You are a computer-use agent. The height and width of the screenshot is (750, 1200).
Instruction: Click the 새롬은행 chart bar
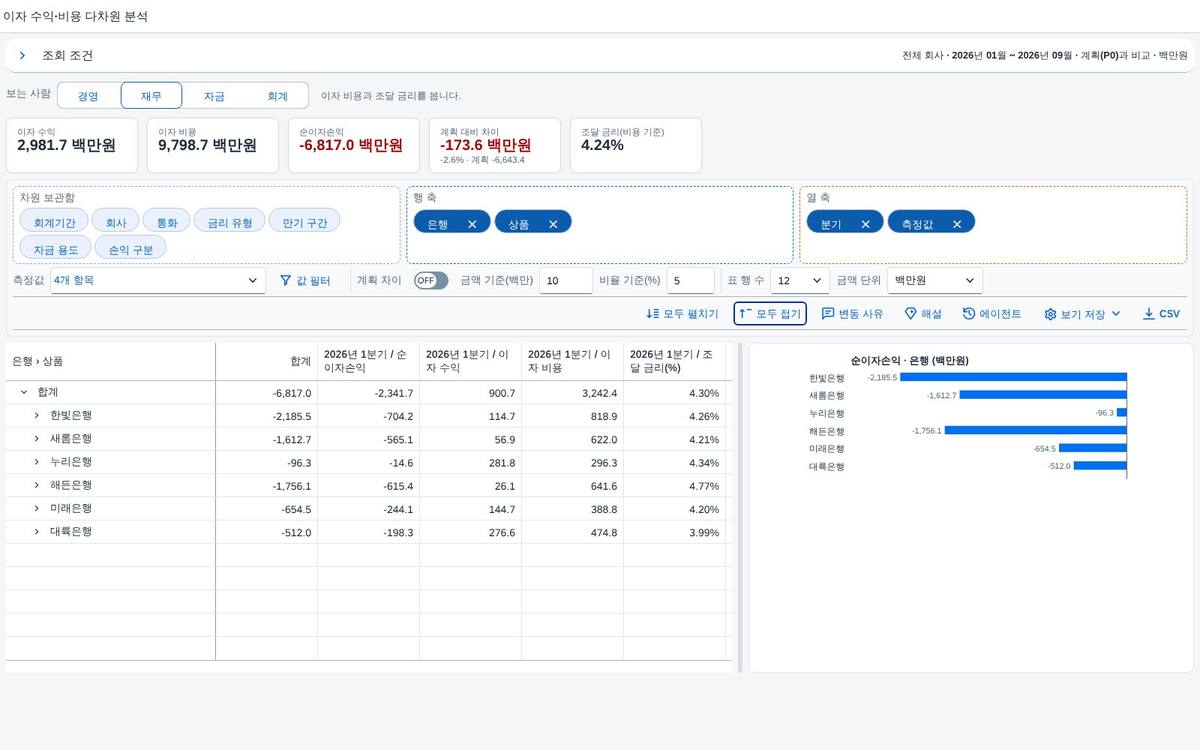click(x=1044, y=395)
